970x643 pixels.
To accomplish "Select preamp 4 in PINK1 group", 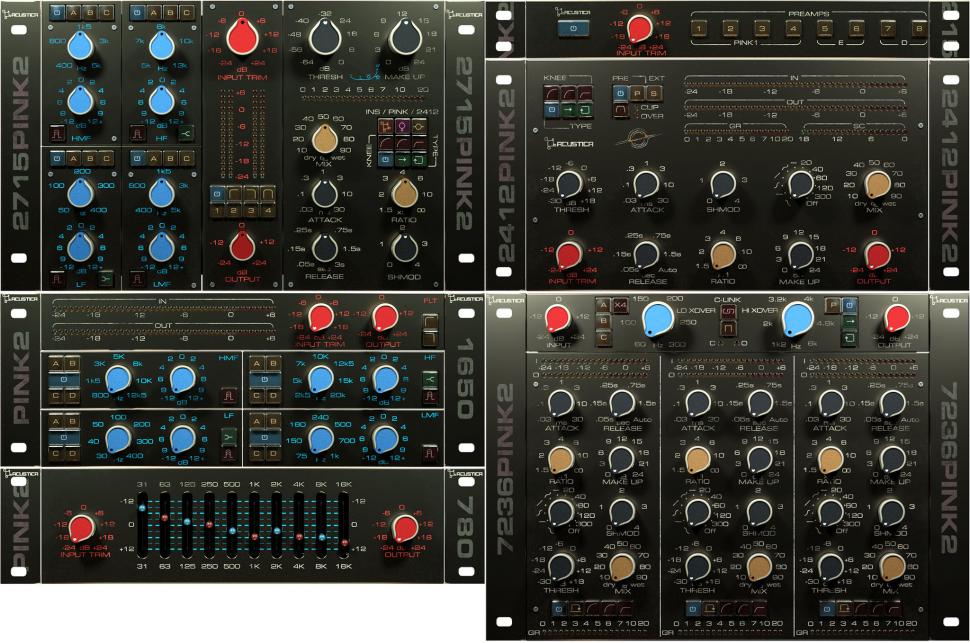I will coord(793,28).
